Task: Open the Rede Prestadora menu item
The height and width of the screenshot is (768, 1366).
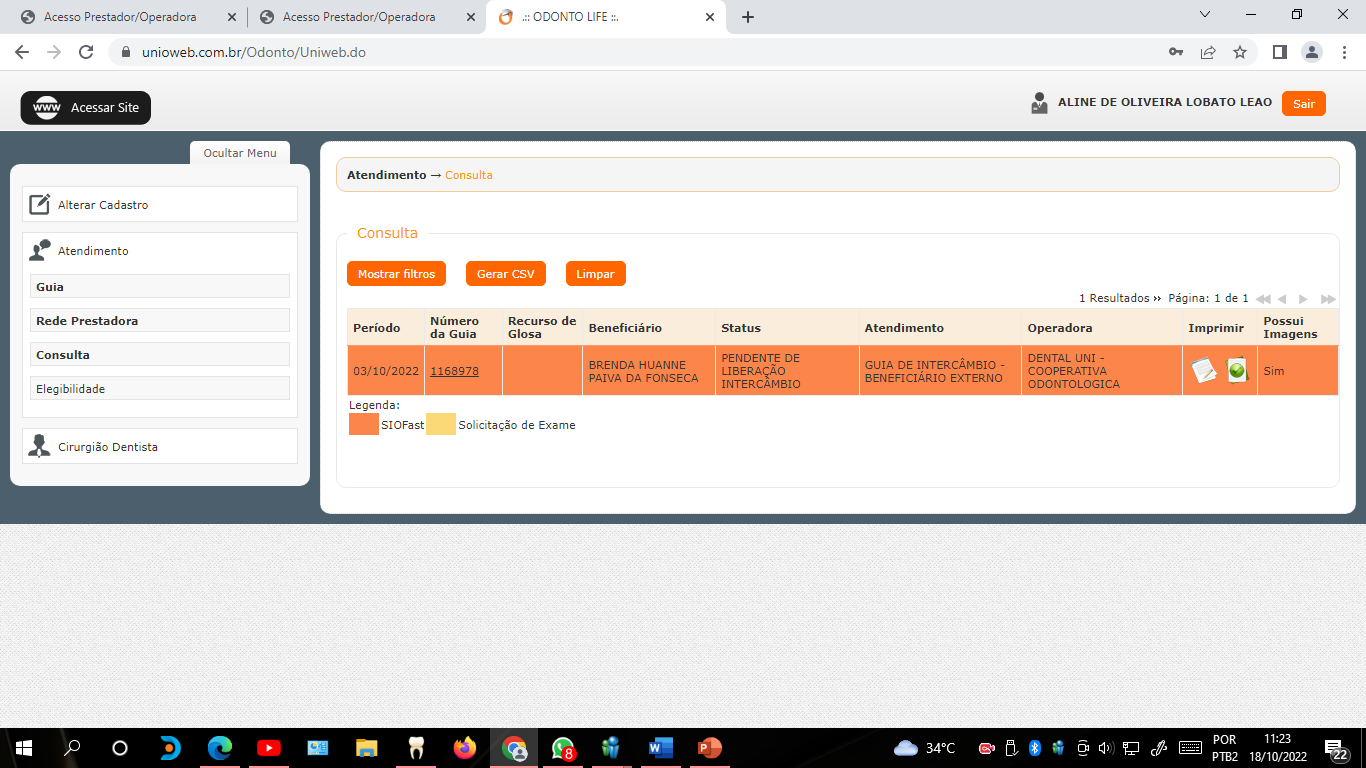Action: [x=87, y=321]
